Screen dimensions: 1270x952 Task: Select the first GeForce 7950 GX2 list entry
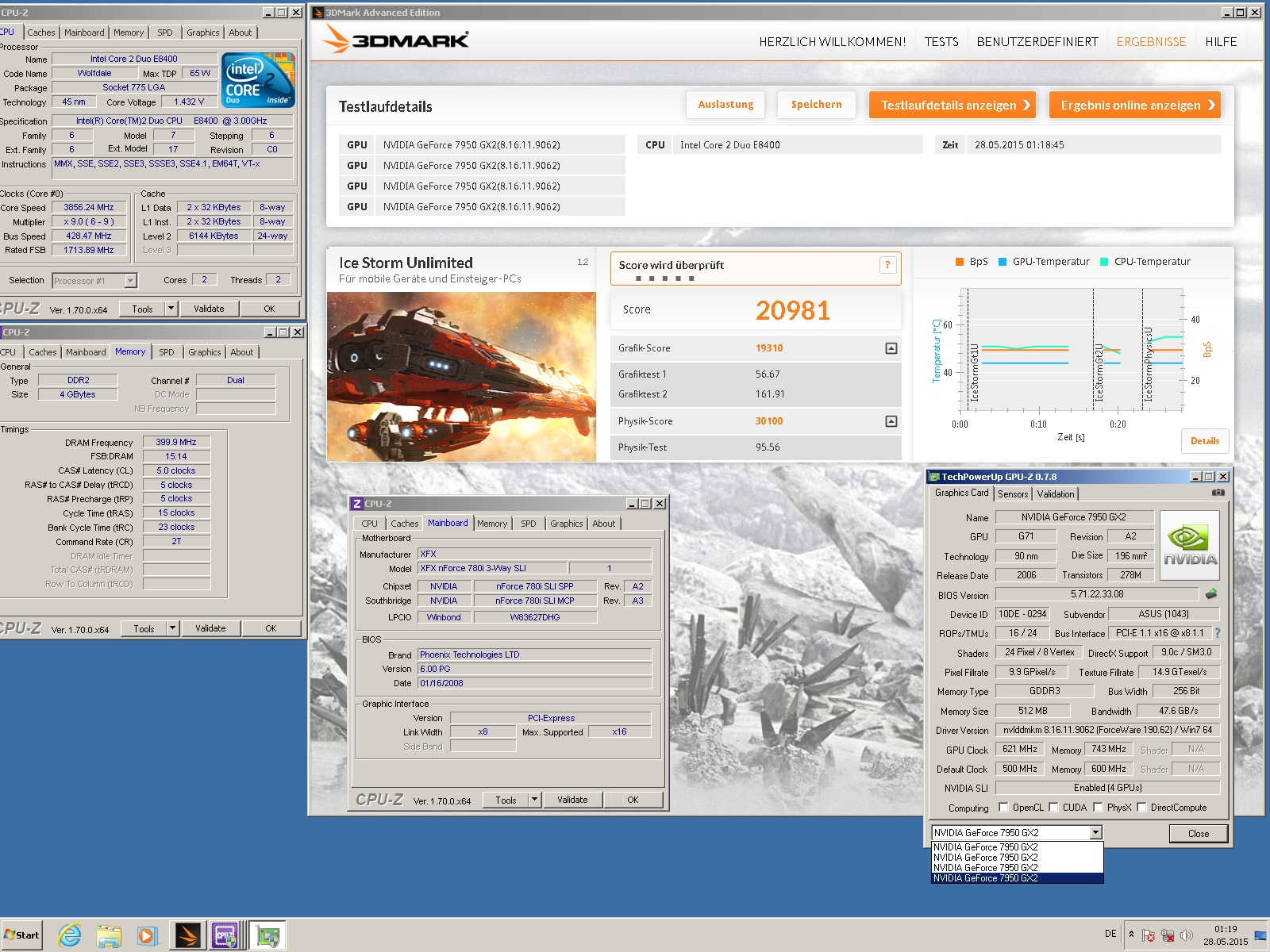[1017, 847]
